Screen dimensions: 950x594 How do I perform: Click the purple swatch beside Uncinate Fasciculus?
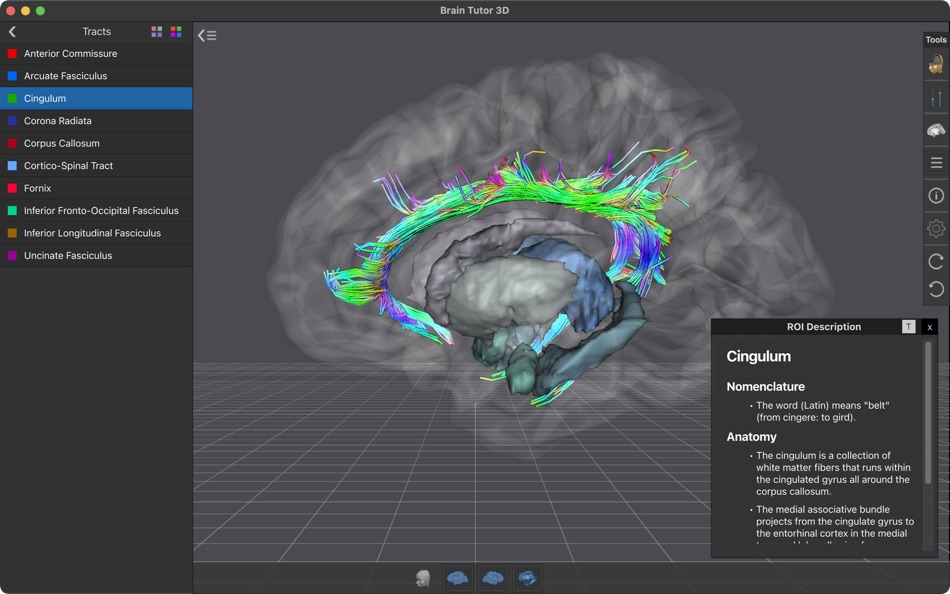tap(12, 256)
